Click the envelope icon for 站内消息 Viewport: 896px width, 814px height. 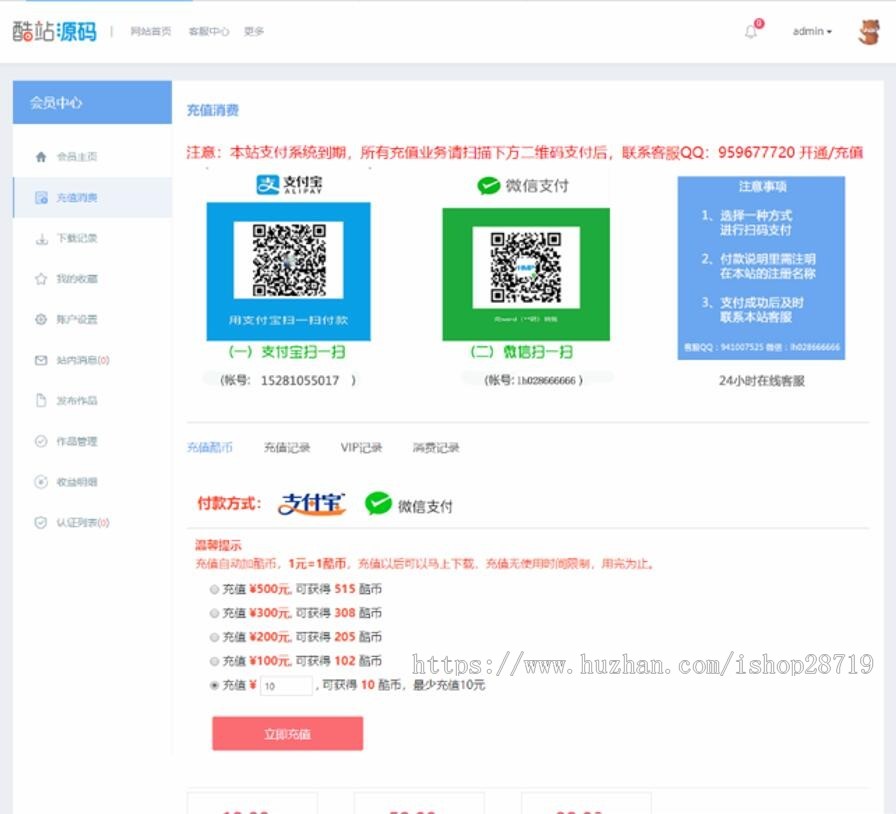(39, 359)
